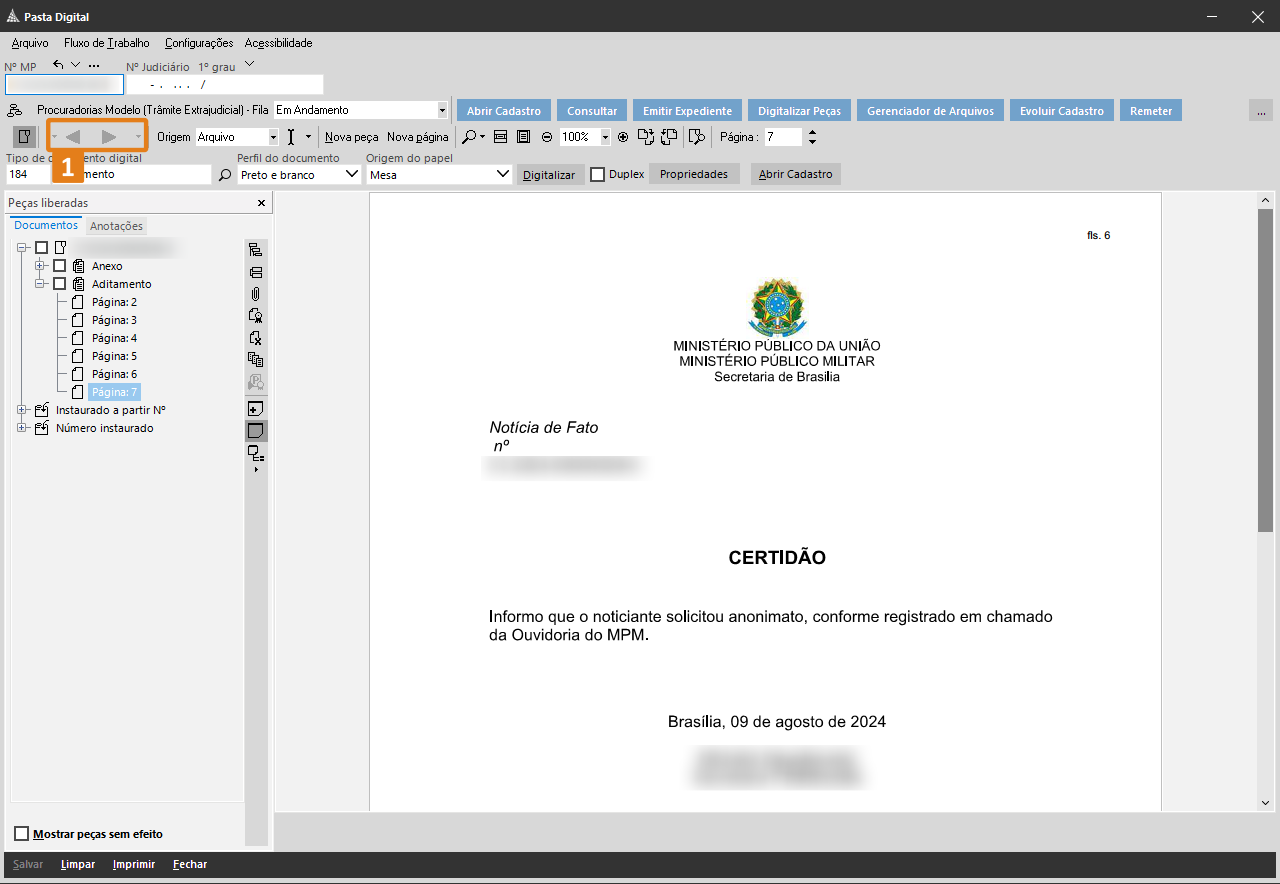Switch to the Anotações tab
1280x884 pixels.
pyautogui.click(x=117, y=226)
